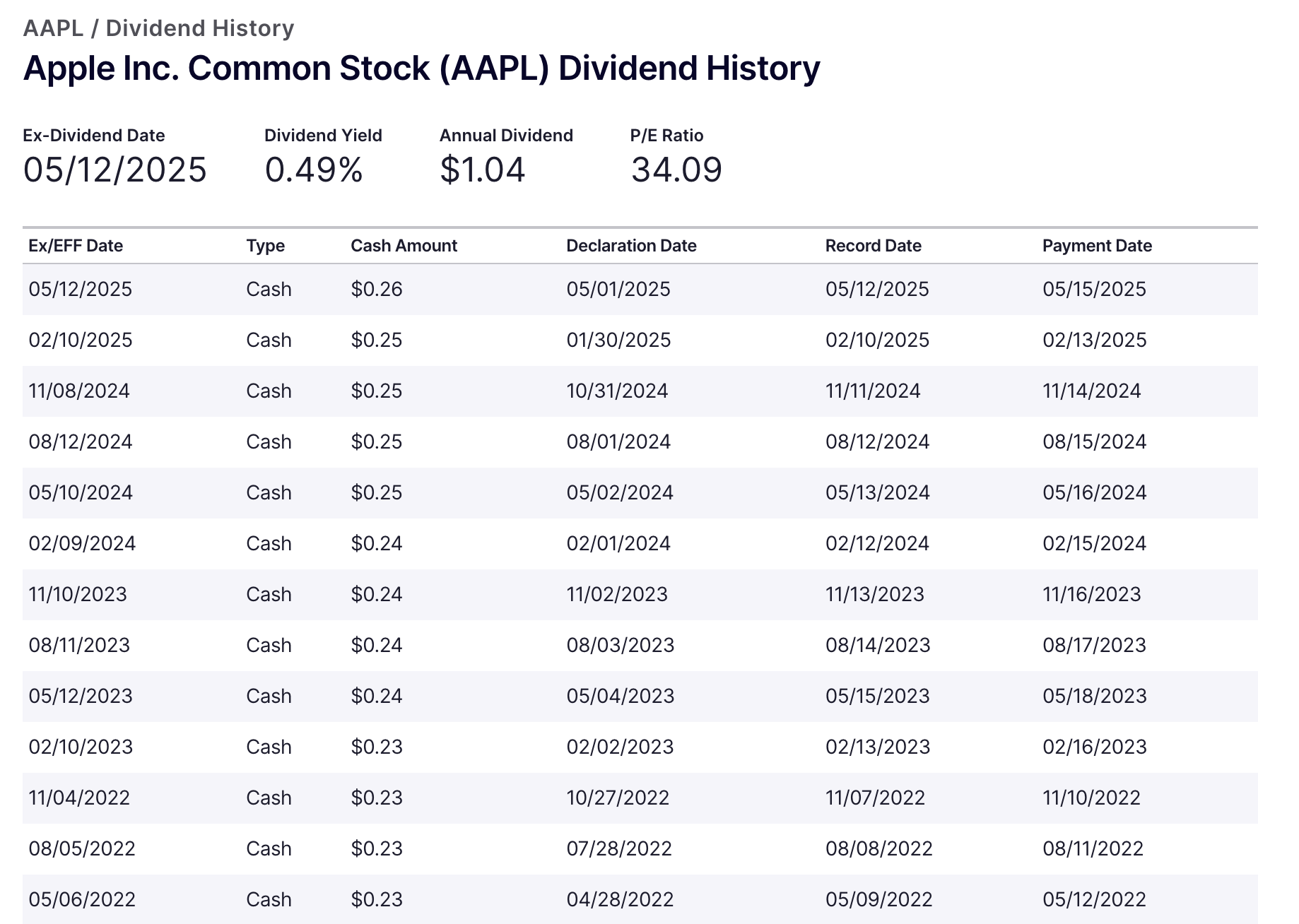The width and height of the screenshot is (1299, 924).
Task: Click Ex/EFF date 11/08/2024
Action: coord(79,391)
